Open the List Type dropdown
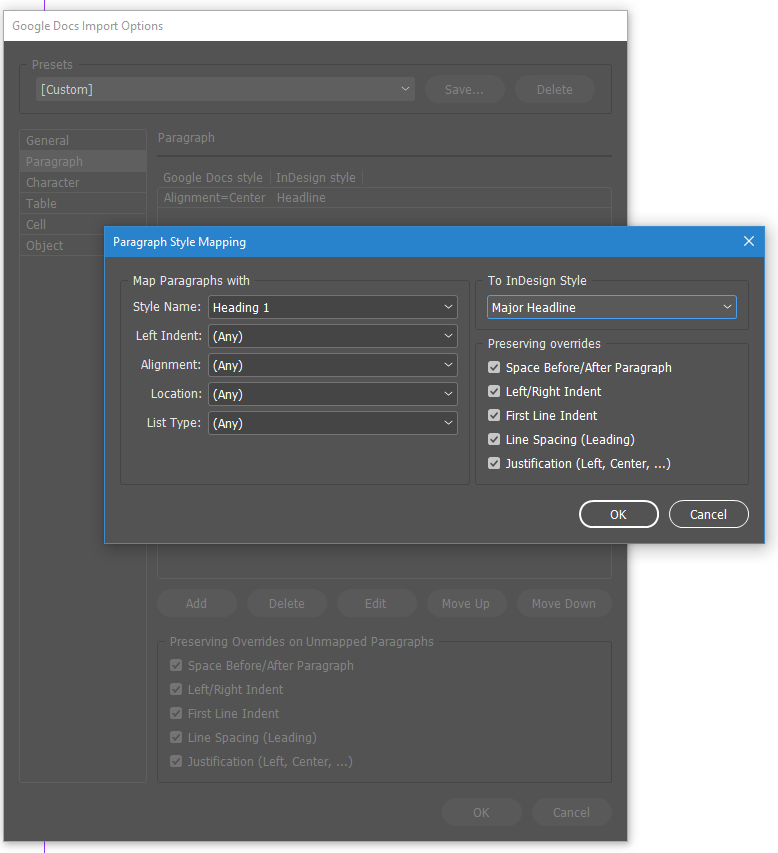This screenshot has height=853, width=778. (x=332, y=423)
